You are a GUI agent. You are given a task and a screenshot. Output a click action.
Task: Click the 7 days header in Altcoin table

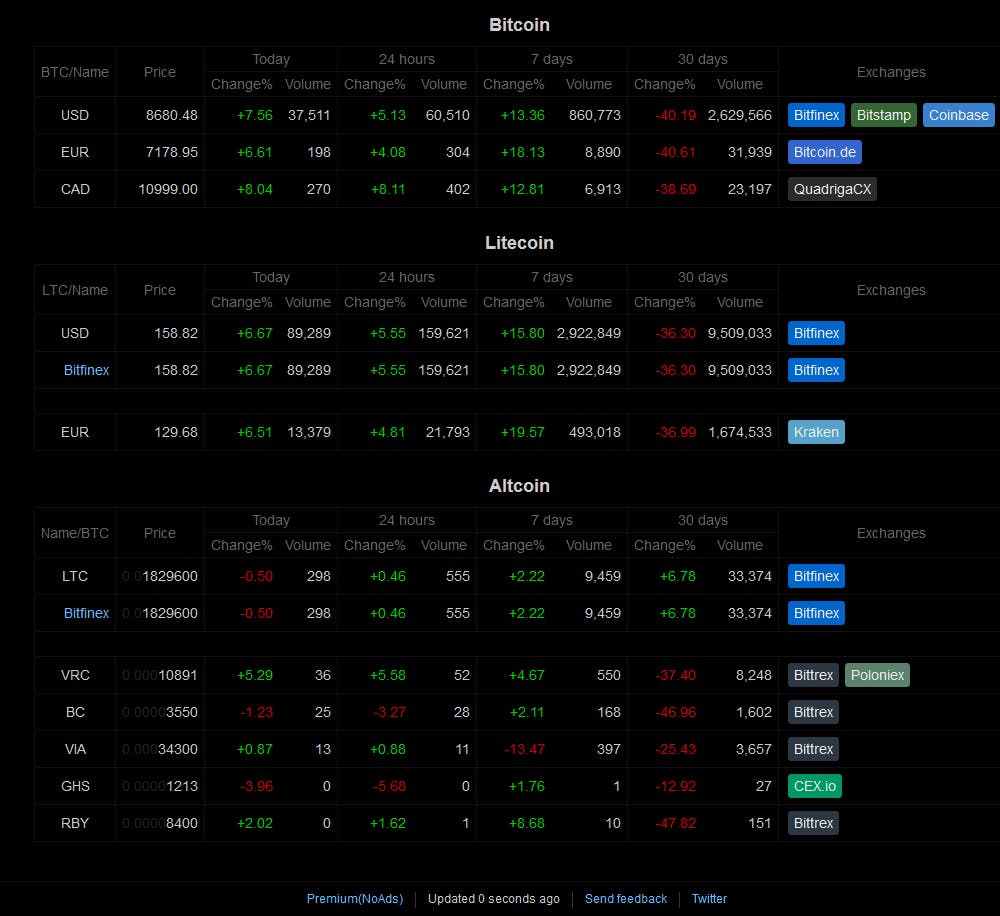[x=552, y=521]
